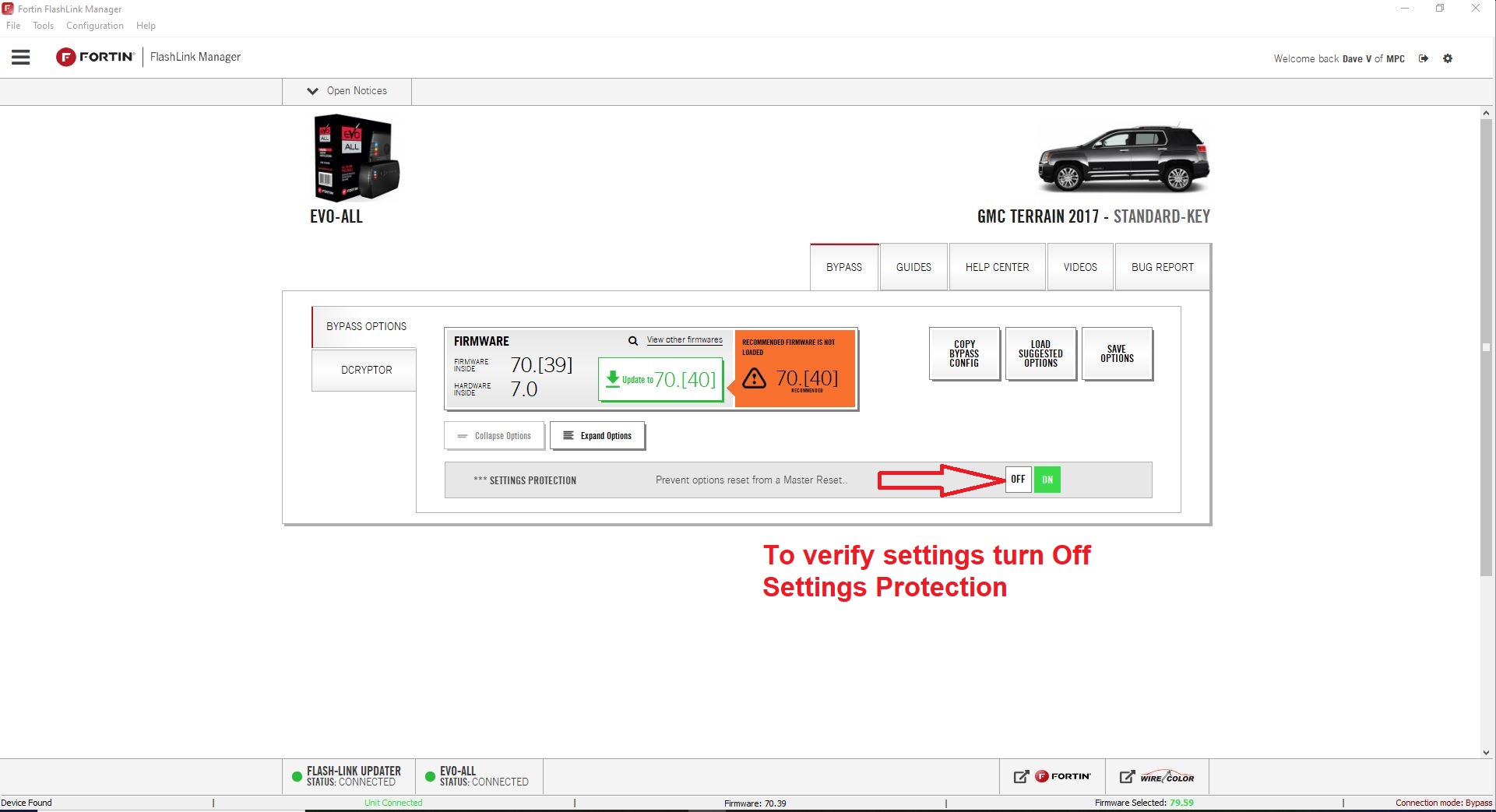
Task: Click the GMC Terrain vehicle image
Action: pyautogui.click(x=1124, y=158)
